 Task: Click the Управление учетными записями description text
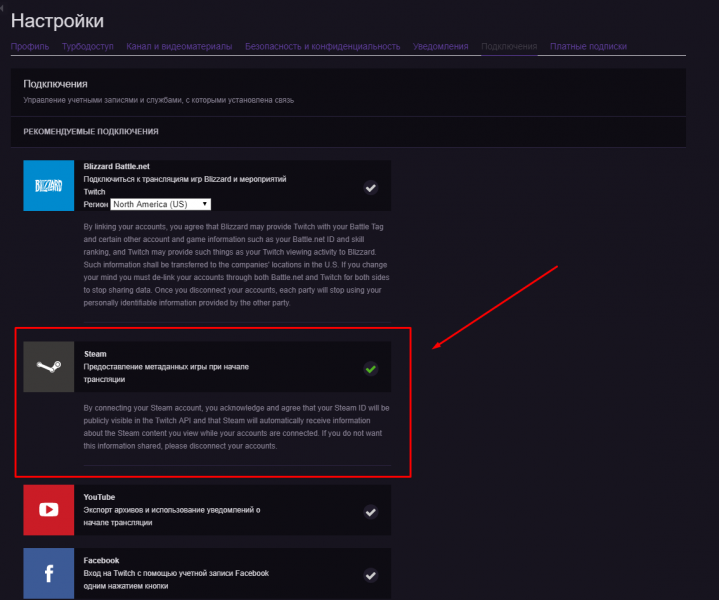coord(159,100)
